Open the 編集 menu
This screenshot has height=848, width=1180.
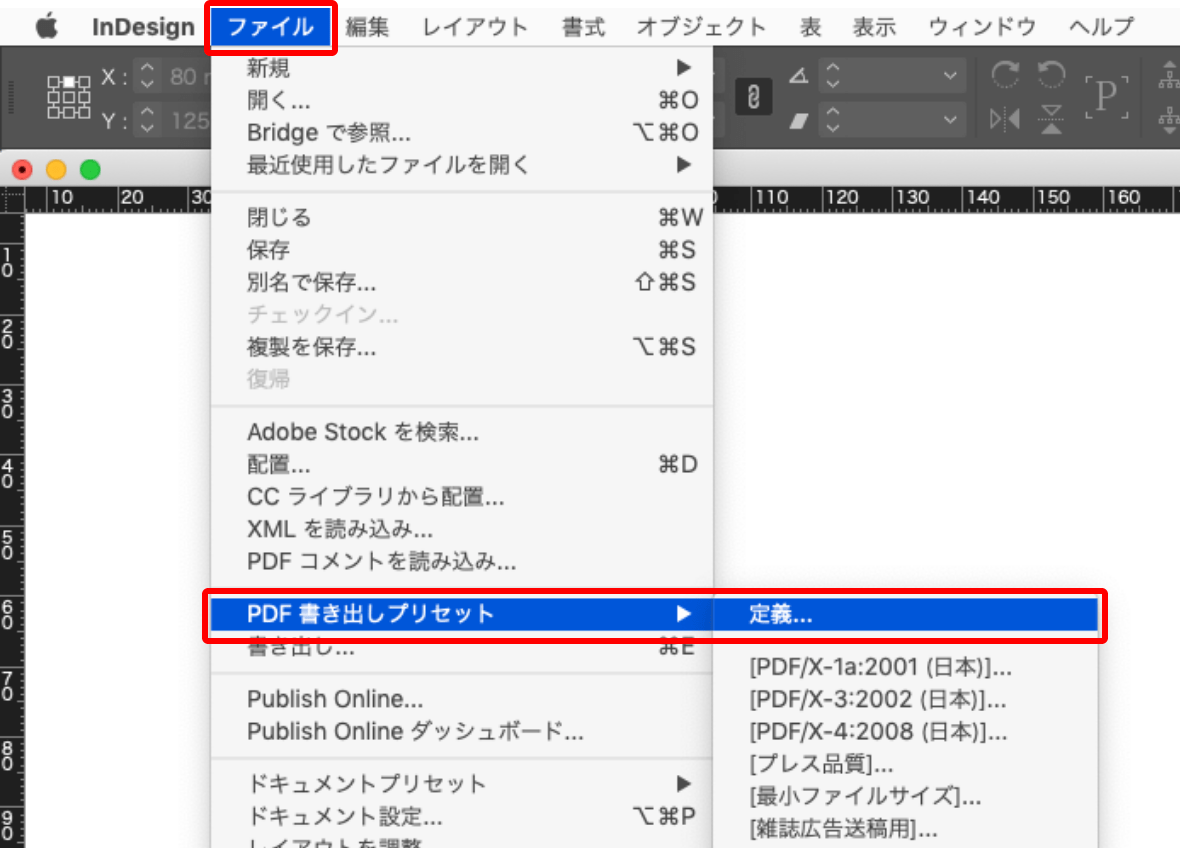coord(367,27)
